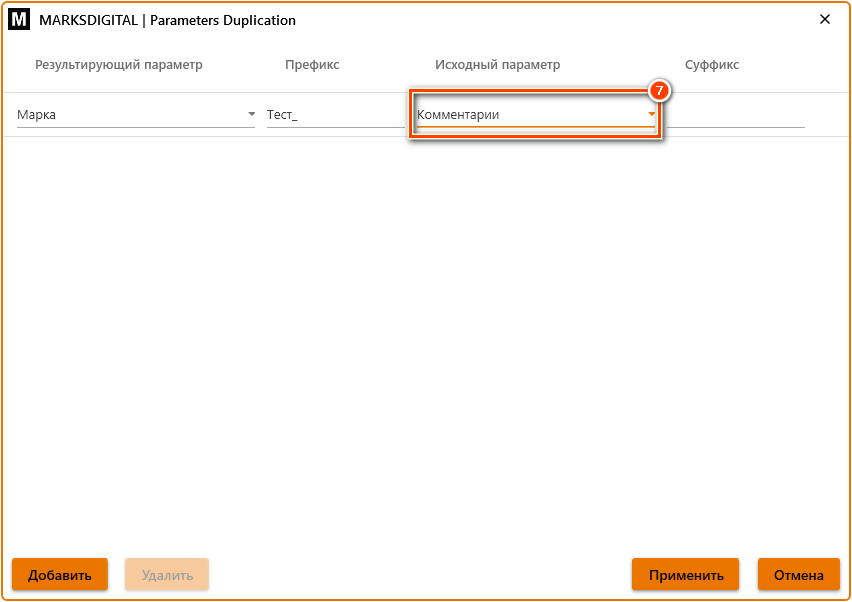Click the Результирующий параметр column header

point(119,65)
